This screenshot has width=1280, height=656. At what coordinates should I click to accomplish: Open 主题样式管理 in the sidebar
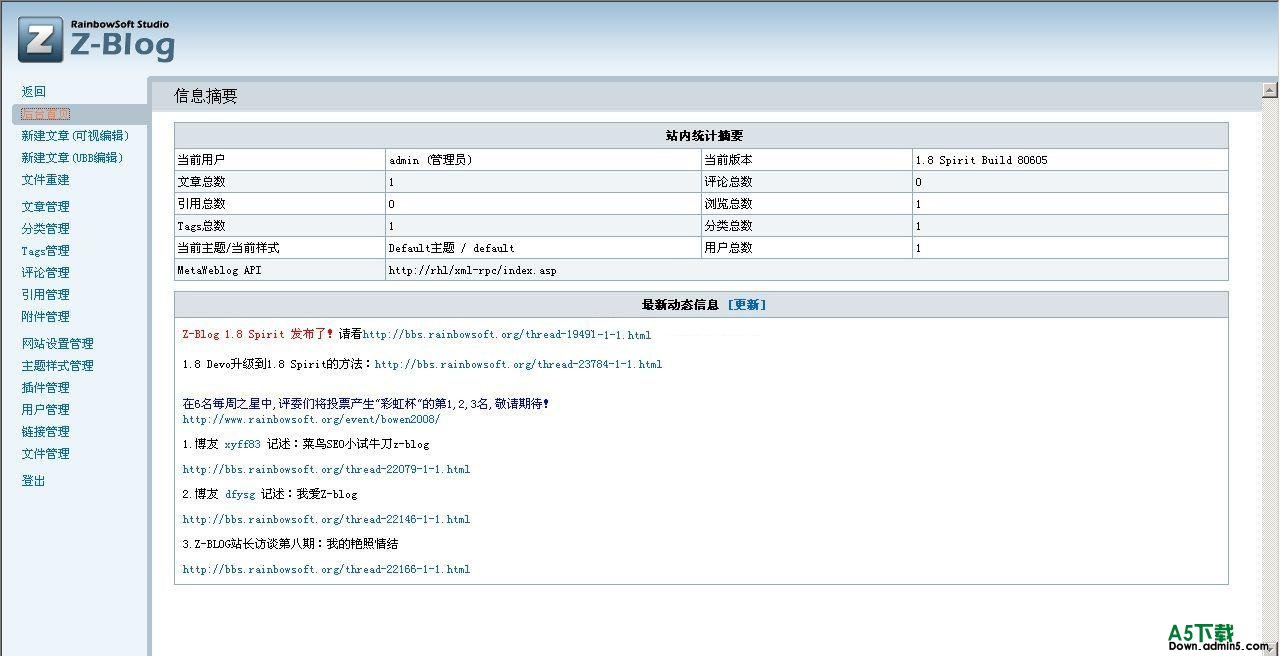point(58,366)
